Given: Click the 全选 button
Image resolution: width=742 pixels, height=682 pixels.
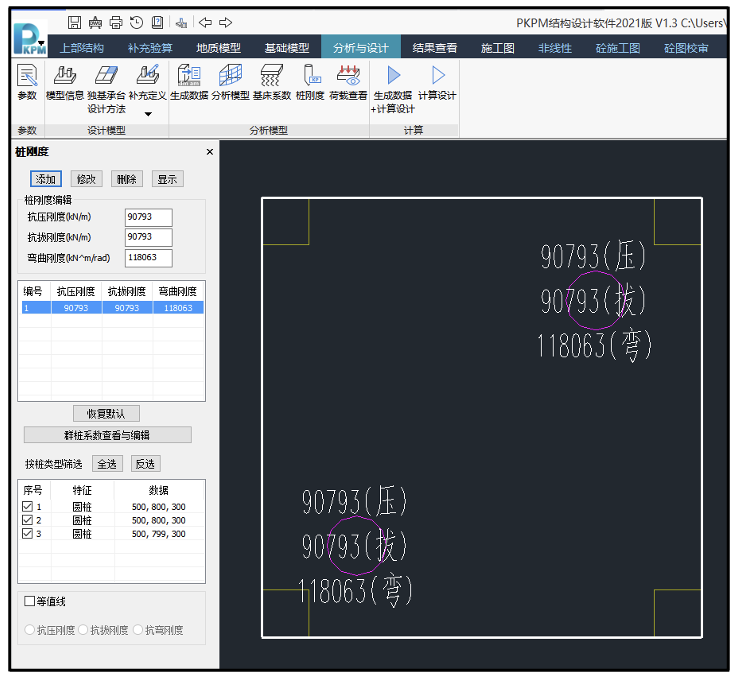Looking at the screenshot, I should tap(107, 464).
